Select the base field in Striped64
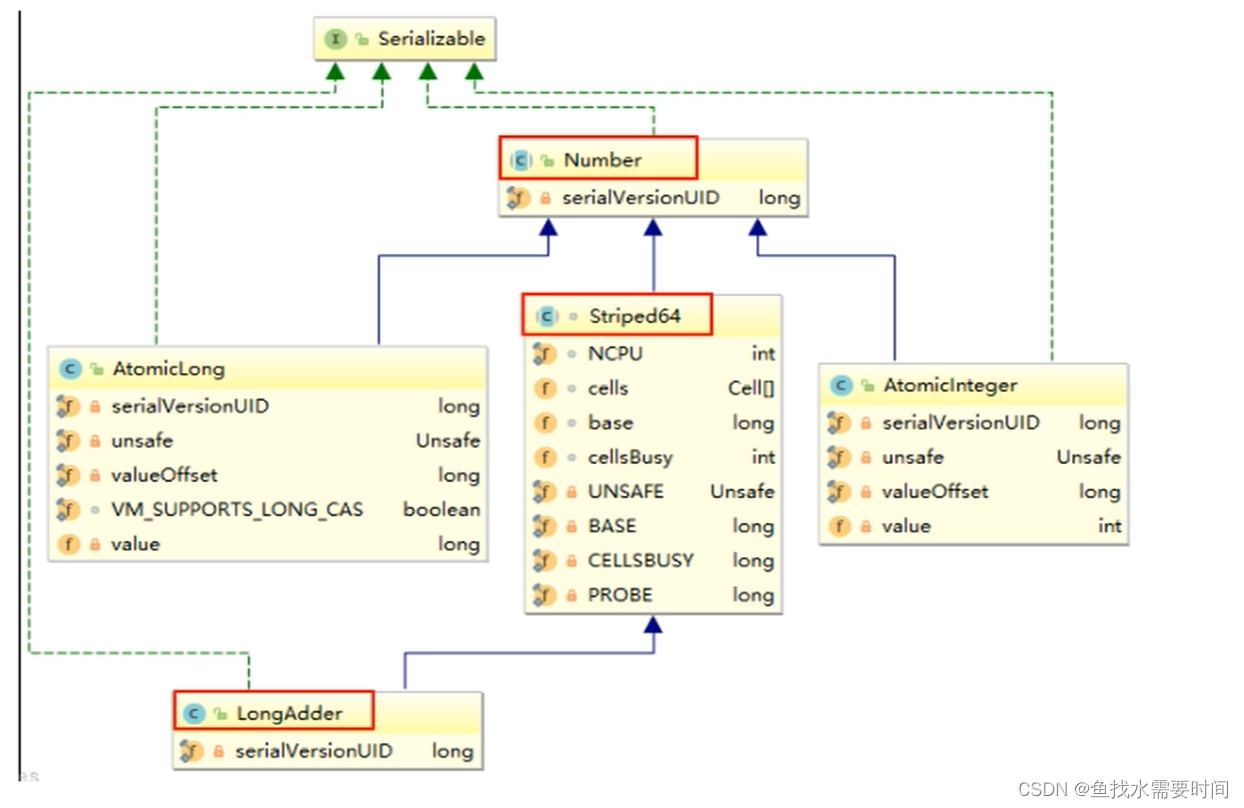This screenshot has height=808, width=1244. 610,423
